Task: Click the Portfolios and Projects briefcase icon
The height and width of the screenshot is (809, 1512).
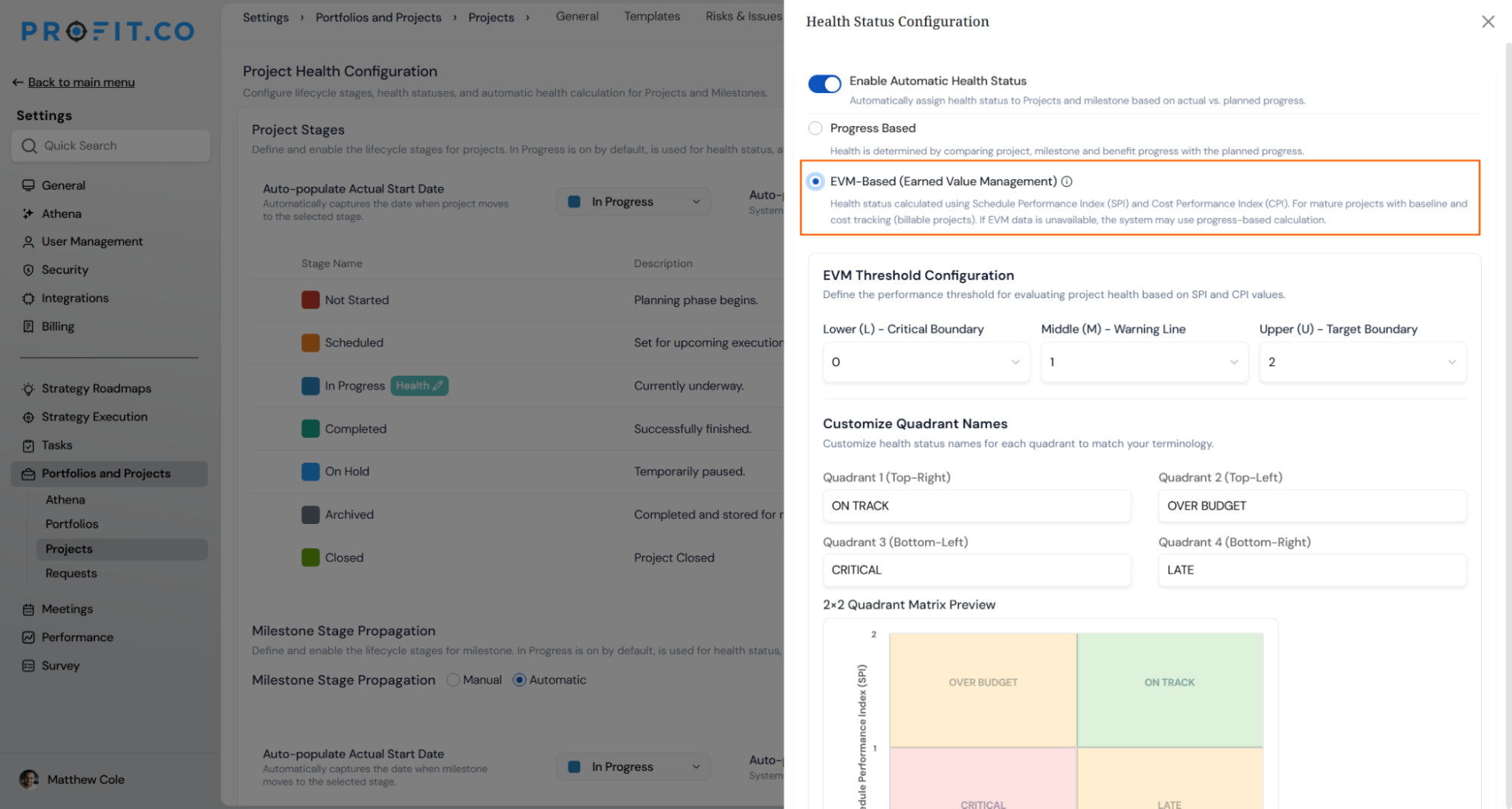Action: (x=28, y=474)
